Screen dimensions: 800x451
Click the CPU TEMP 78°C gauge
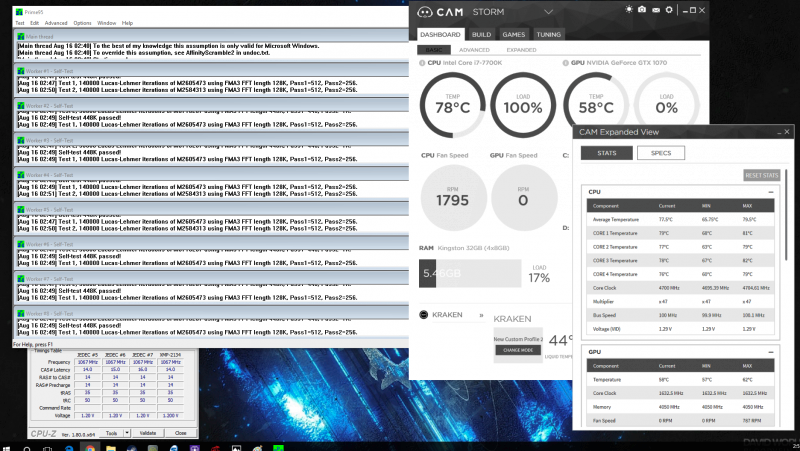tap(452, 105)
